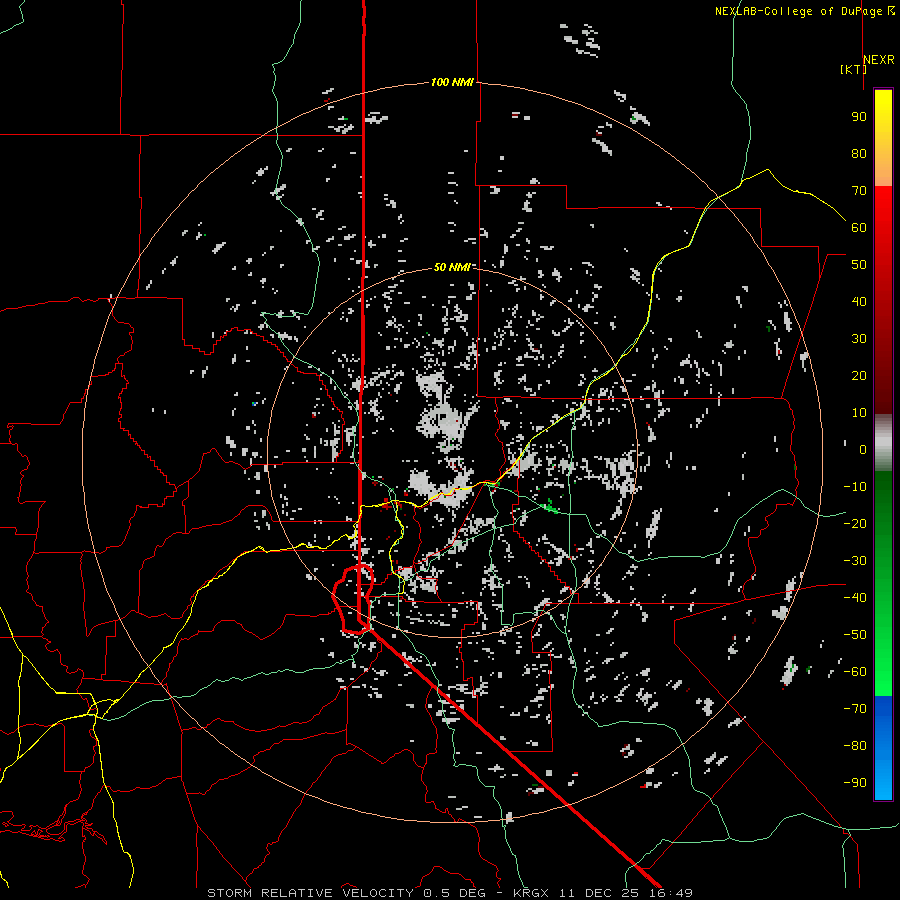This screenshot has height=900, width=900.
Task: Click the positive 90 scale value
Action: tap(859, 117)
